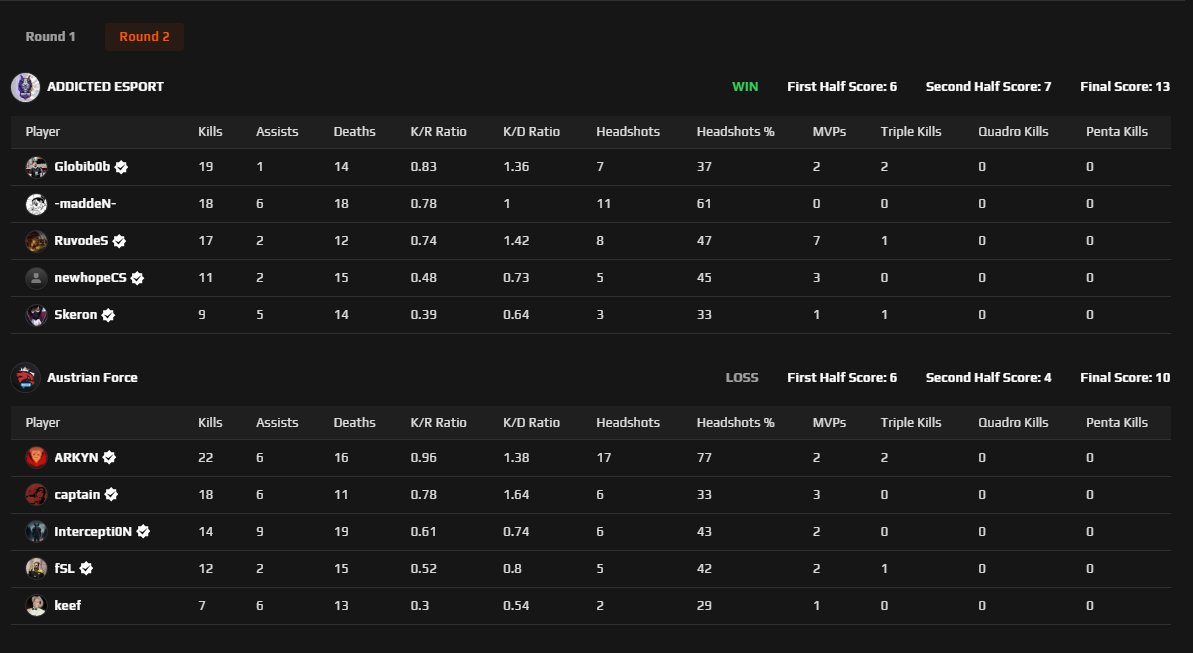The height and width of the screenshot is (653, 1193).
Task: Click the verified badge next to Globib0b
Action: 121,167
